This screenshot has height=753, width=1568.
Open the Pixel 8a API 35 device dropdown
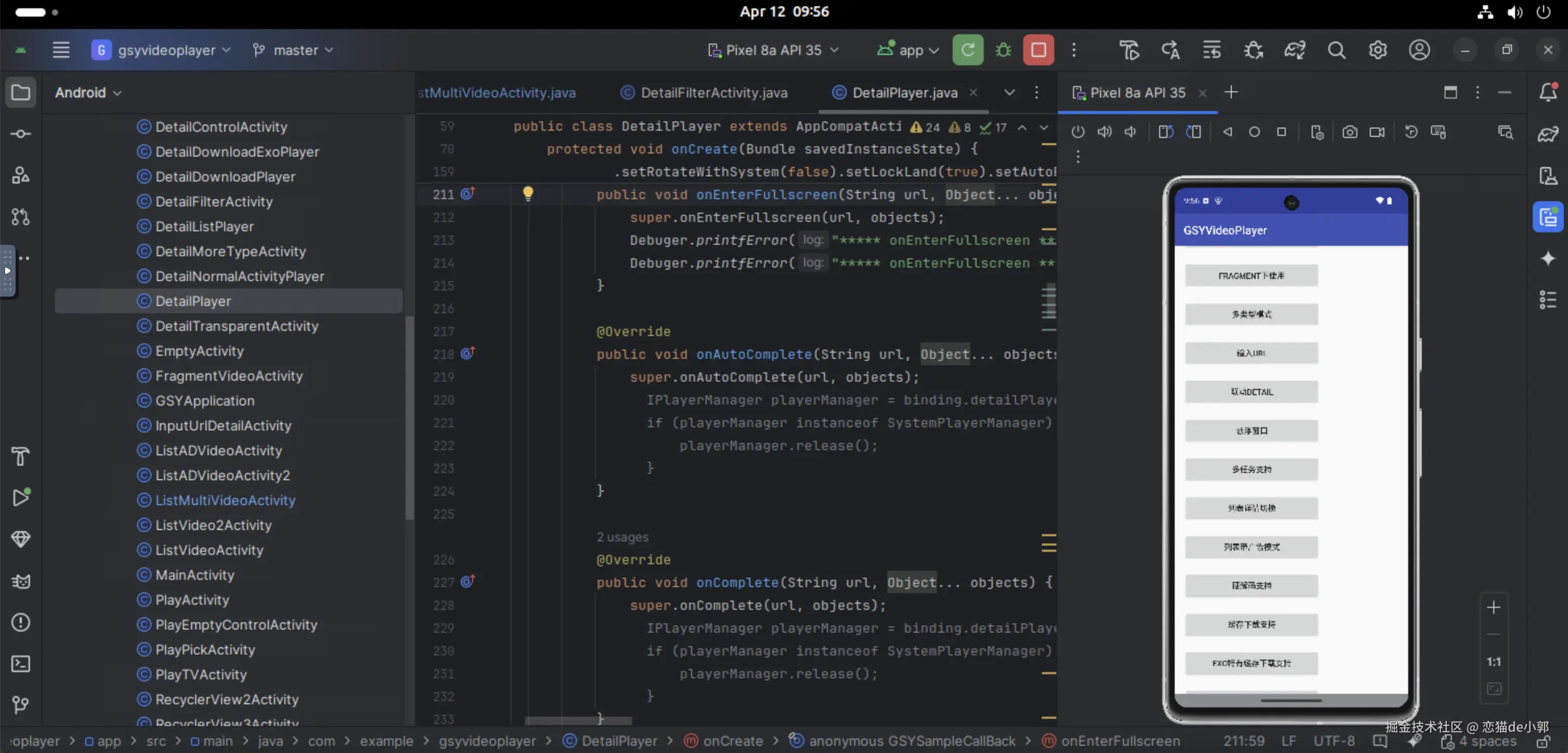pos(774,50)
